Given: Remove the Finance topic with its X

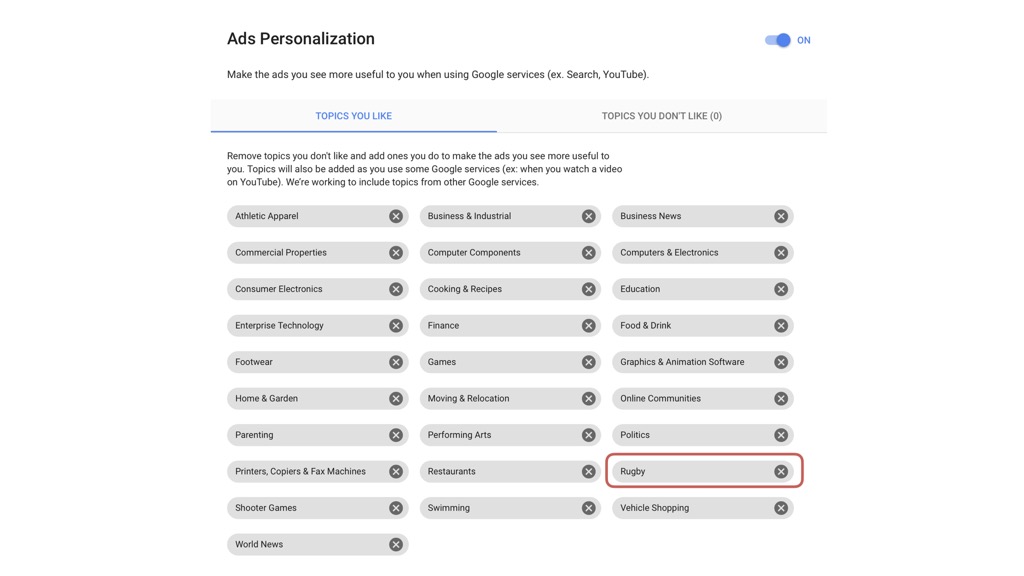Looking at the screenshot, I should point(588,326).
